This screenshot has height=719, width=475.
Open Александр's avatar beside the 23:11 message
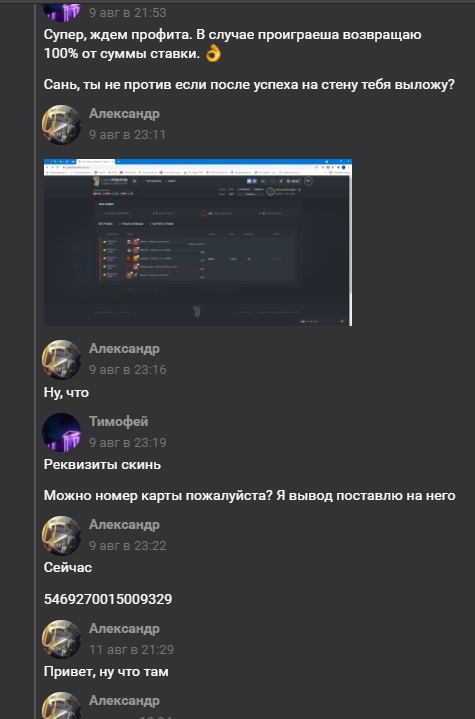(61, 124)
